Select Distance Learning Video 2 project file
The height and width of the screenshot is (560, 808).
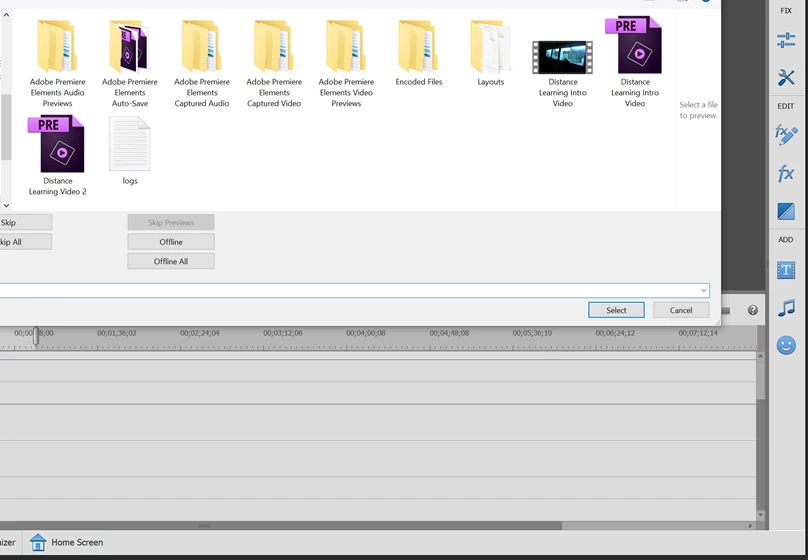(x=57, y=156)
